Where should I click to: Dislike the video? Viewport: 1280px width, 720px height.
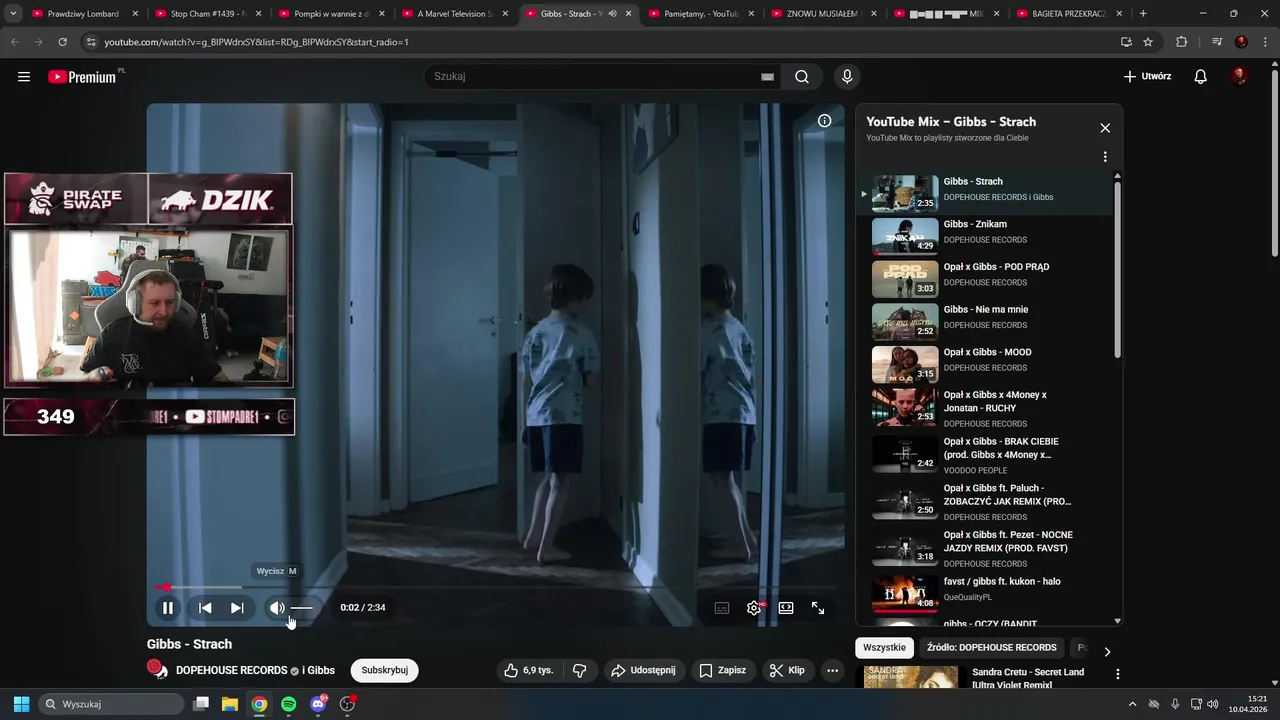[x=579, y=670]
